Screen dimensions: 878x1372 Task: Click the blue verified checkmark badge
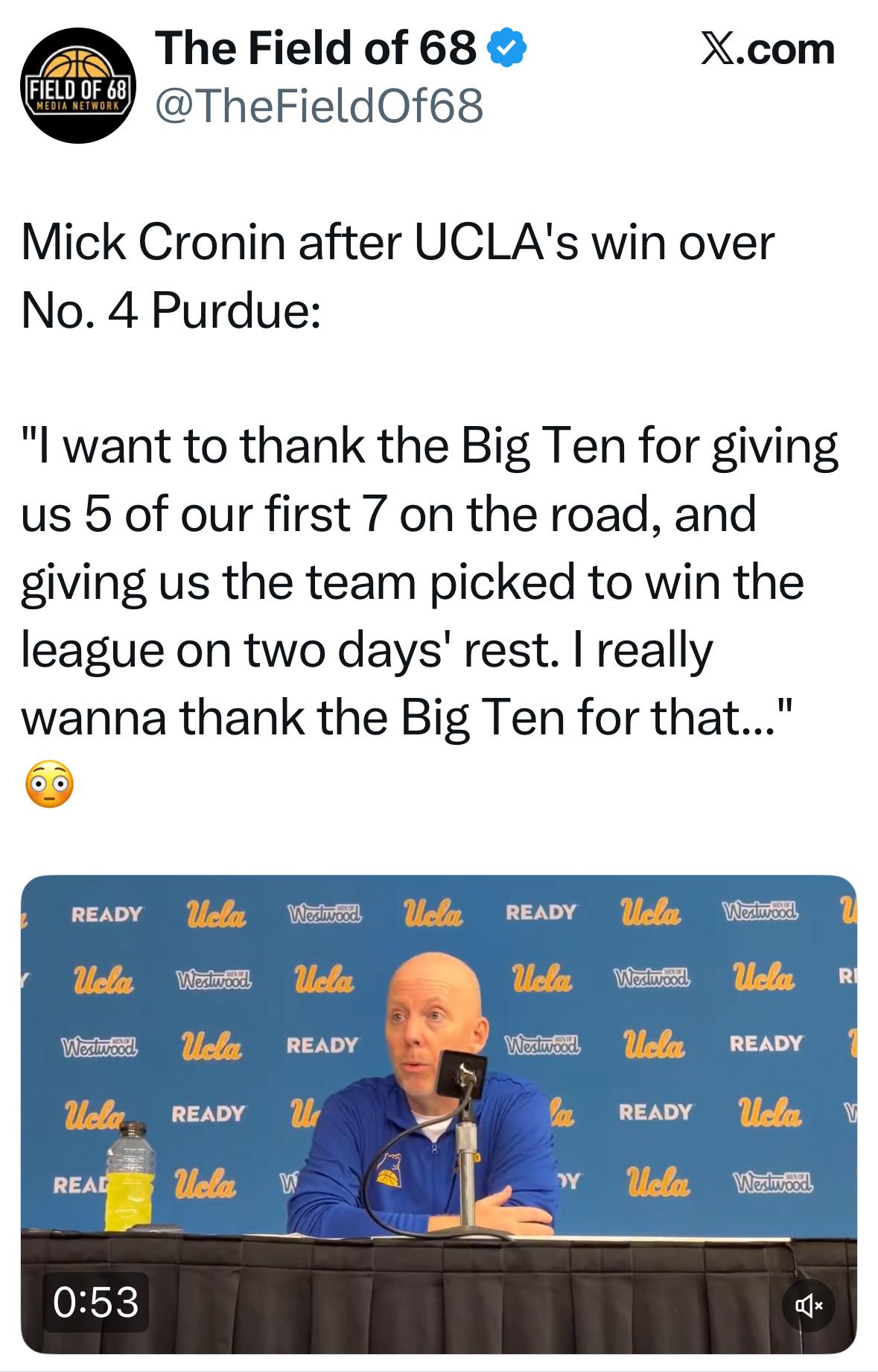tap(507, 49)
